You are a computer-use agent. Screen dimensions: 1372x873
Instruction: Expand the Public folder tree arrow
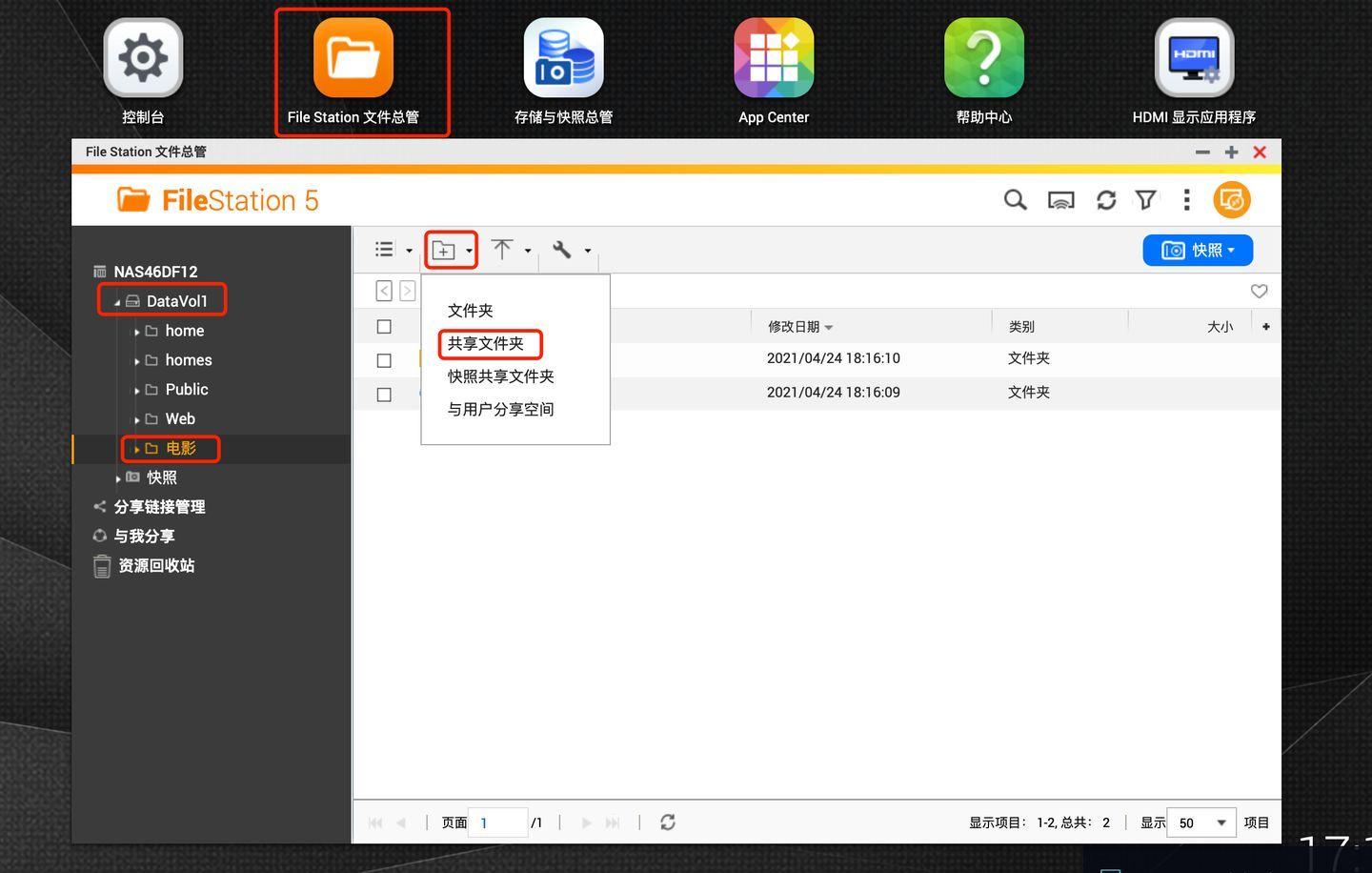(x=137, y=391)
